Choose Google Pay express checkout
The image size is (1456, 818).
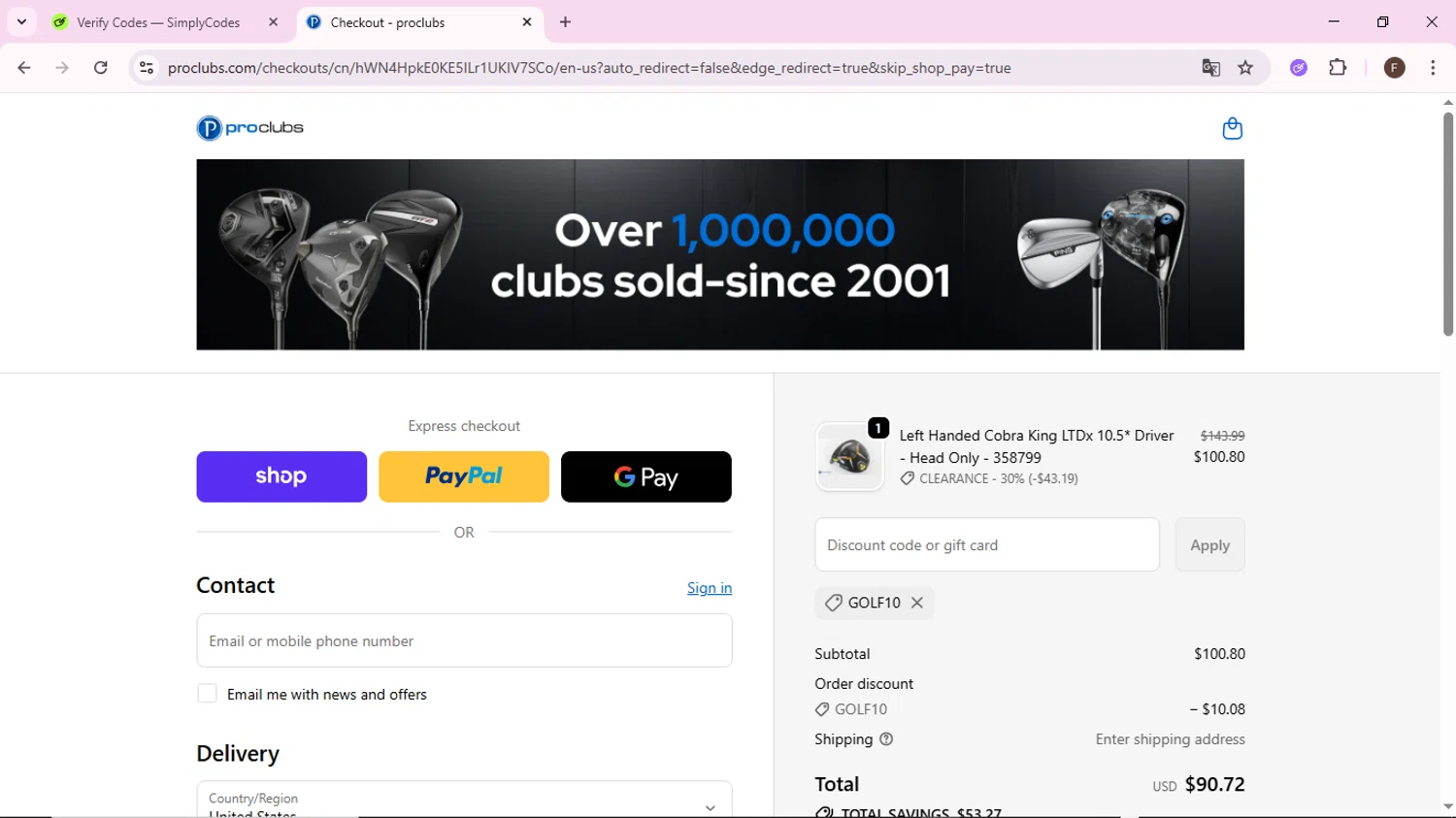646,476
